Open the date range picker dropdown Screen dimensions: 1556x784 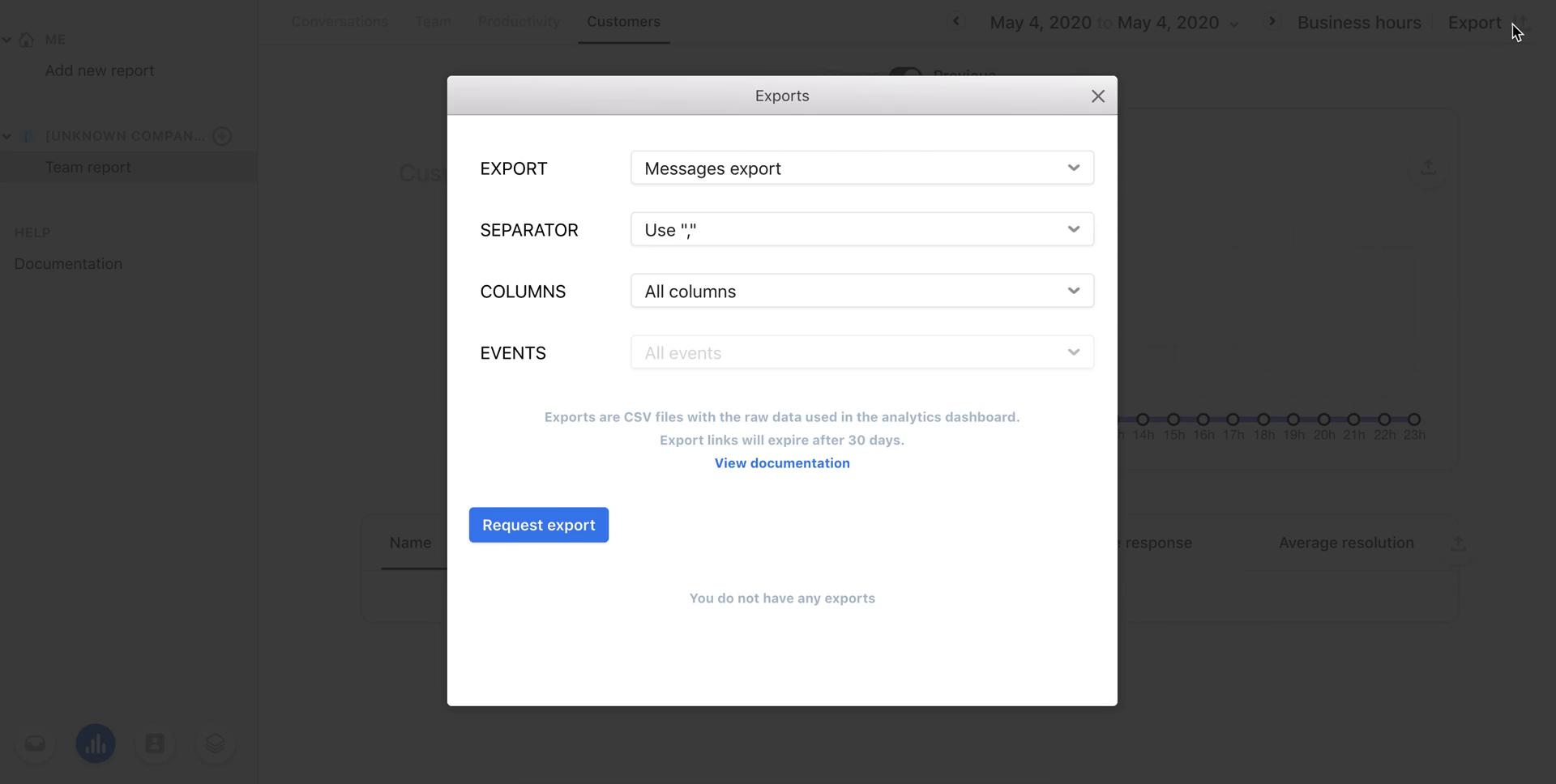[x=1114, y=23]
